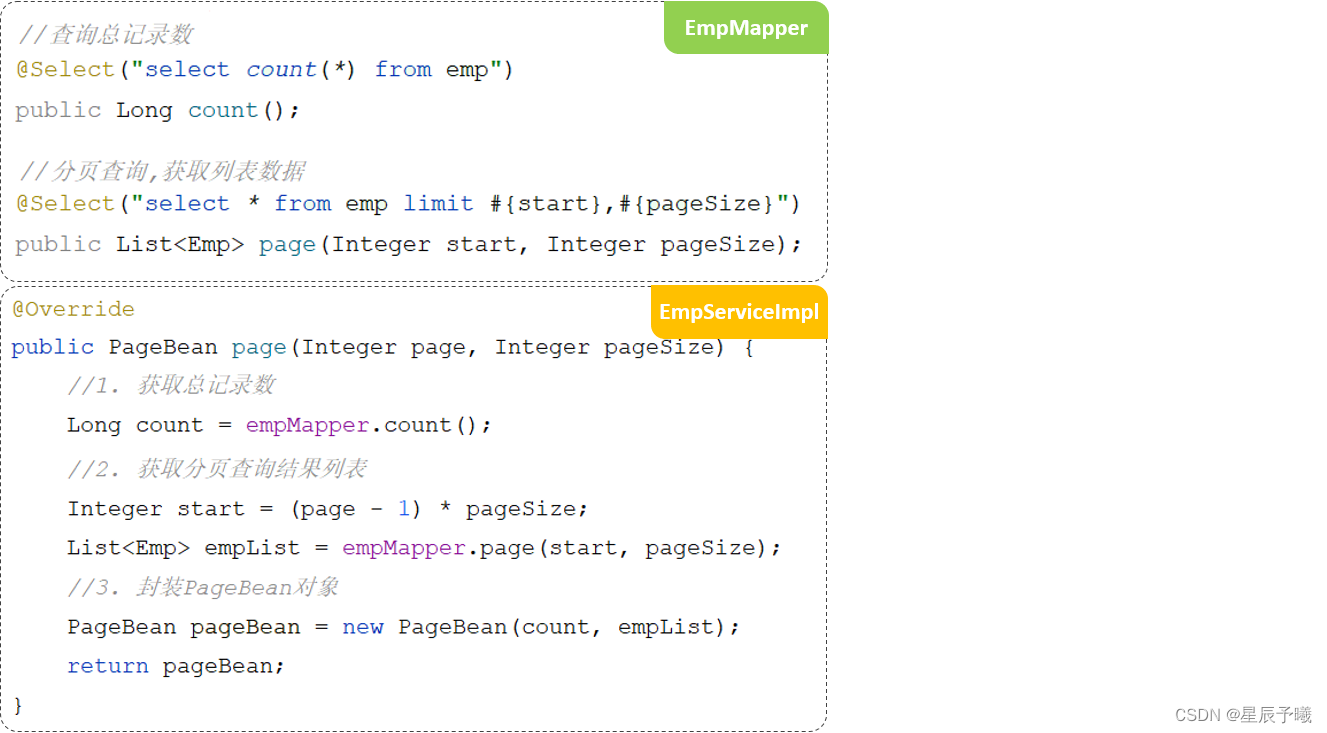Image resolution: width=1327 pixels, height=733 pixels.
Task: Click the comment '//1. 获取总记录数'
Action: pos(171,386)
